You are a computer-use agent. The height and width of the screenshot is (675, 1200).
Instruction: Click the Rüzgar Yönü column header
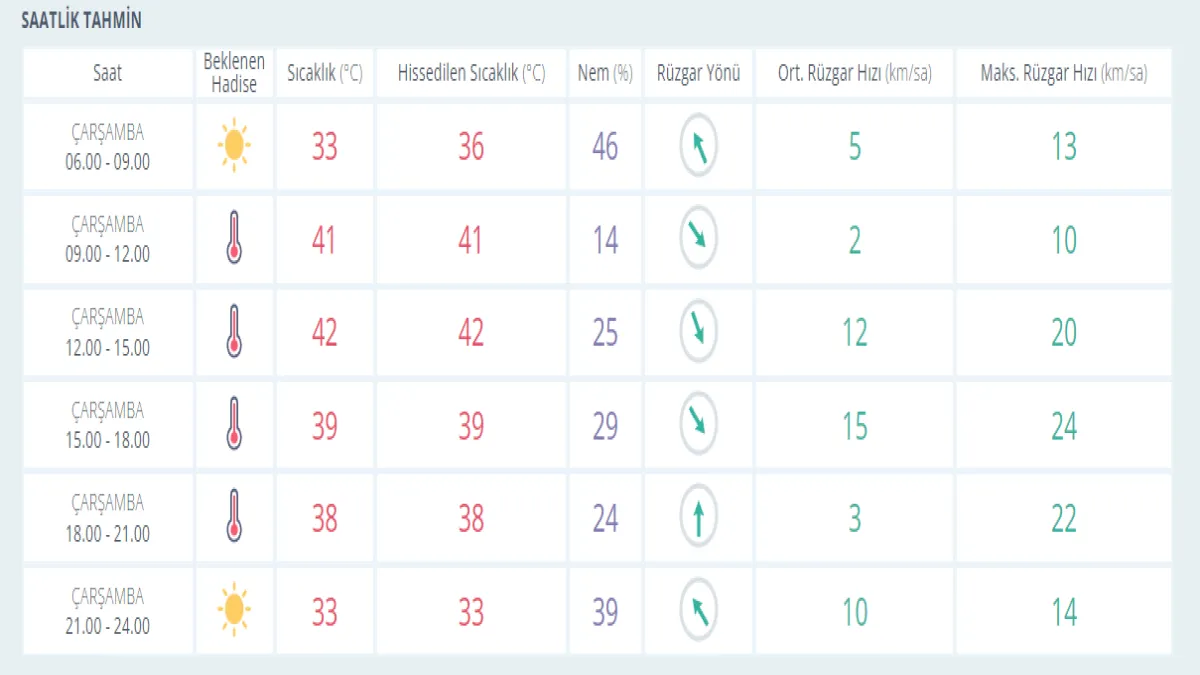point(699,73)
